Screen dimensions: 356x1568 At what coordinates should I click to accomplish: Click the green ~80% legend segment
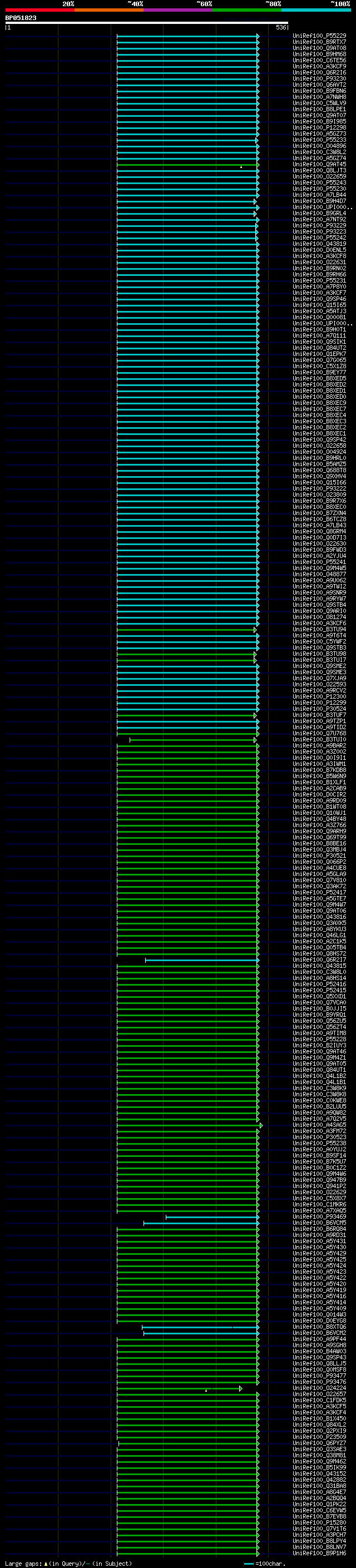247,10
